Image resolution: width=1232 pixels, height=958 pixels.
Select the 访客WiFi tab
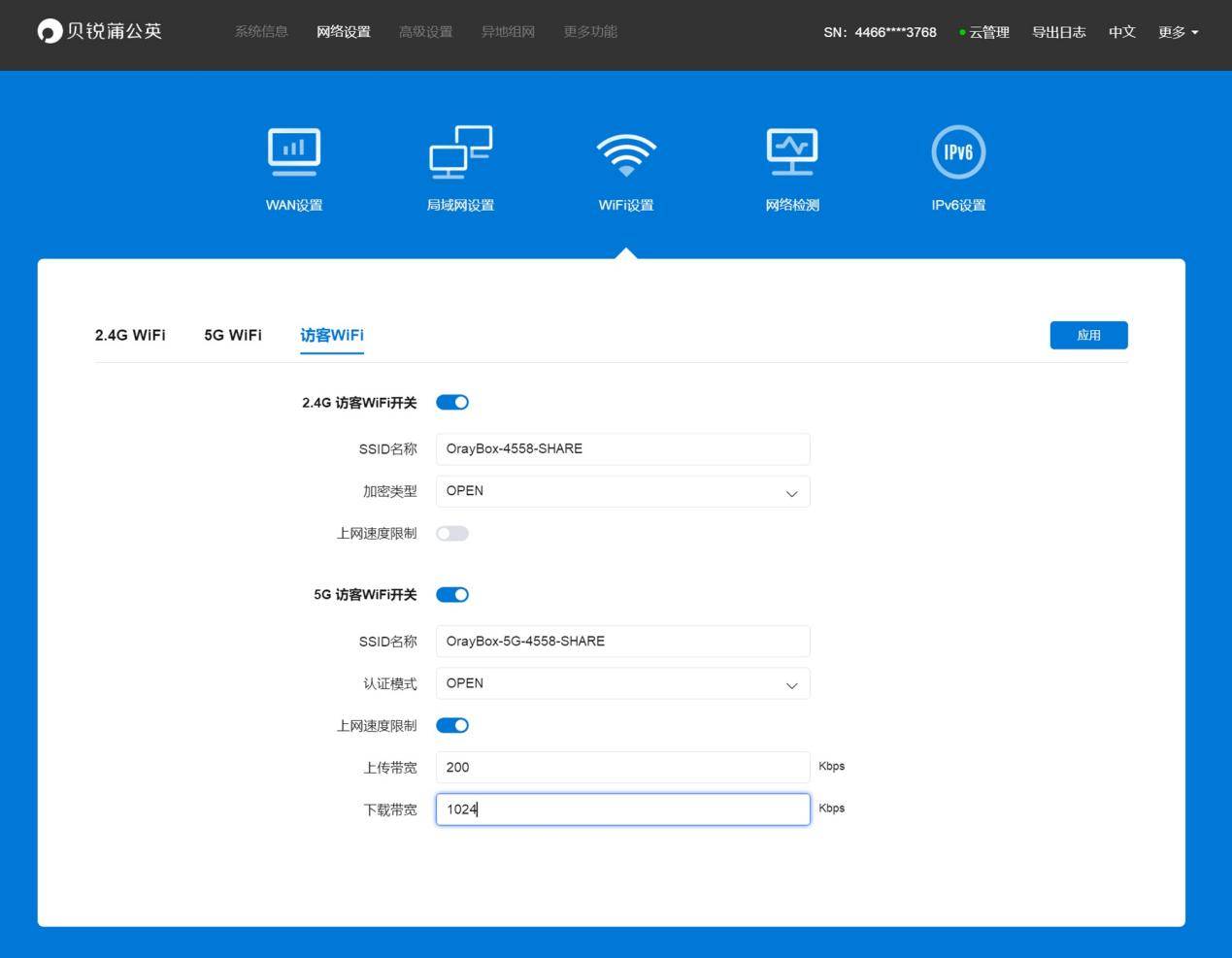click(332, 335)
